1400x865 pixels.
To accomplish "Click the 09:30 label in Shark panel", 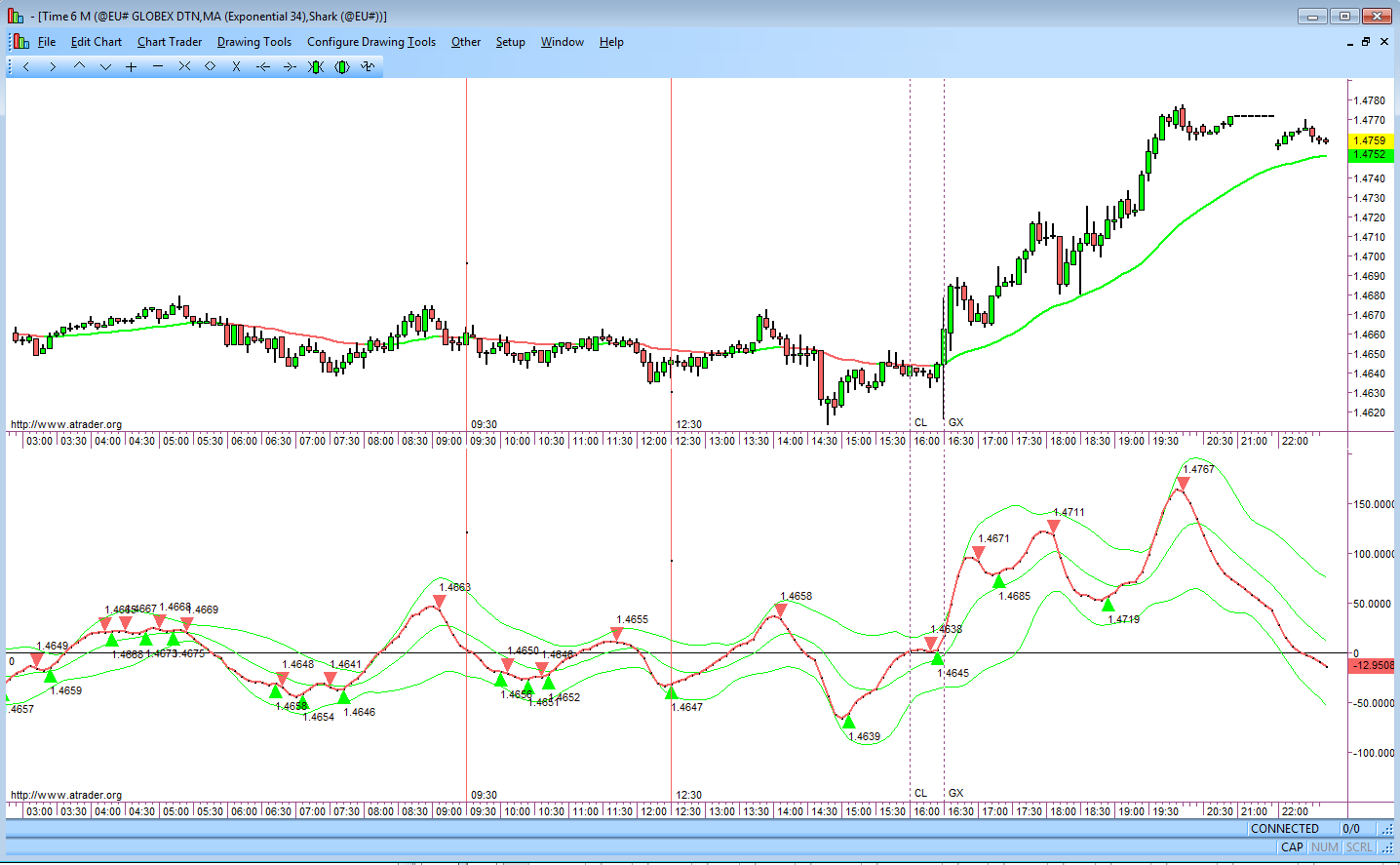I will click(x=485, y=795).
